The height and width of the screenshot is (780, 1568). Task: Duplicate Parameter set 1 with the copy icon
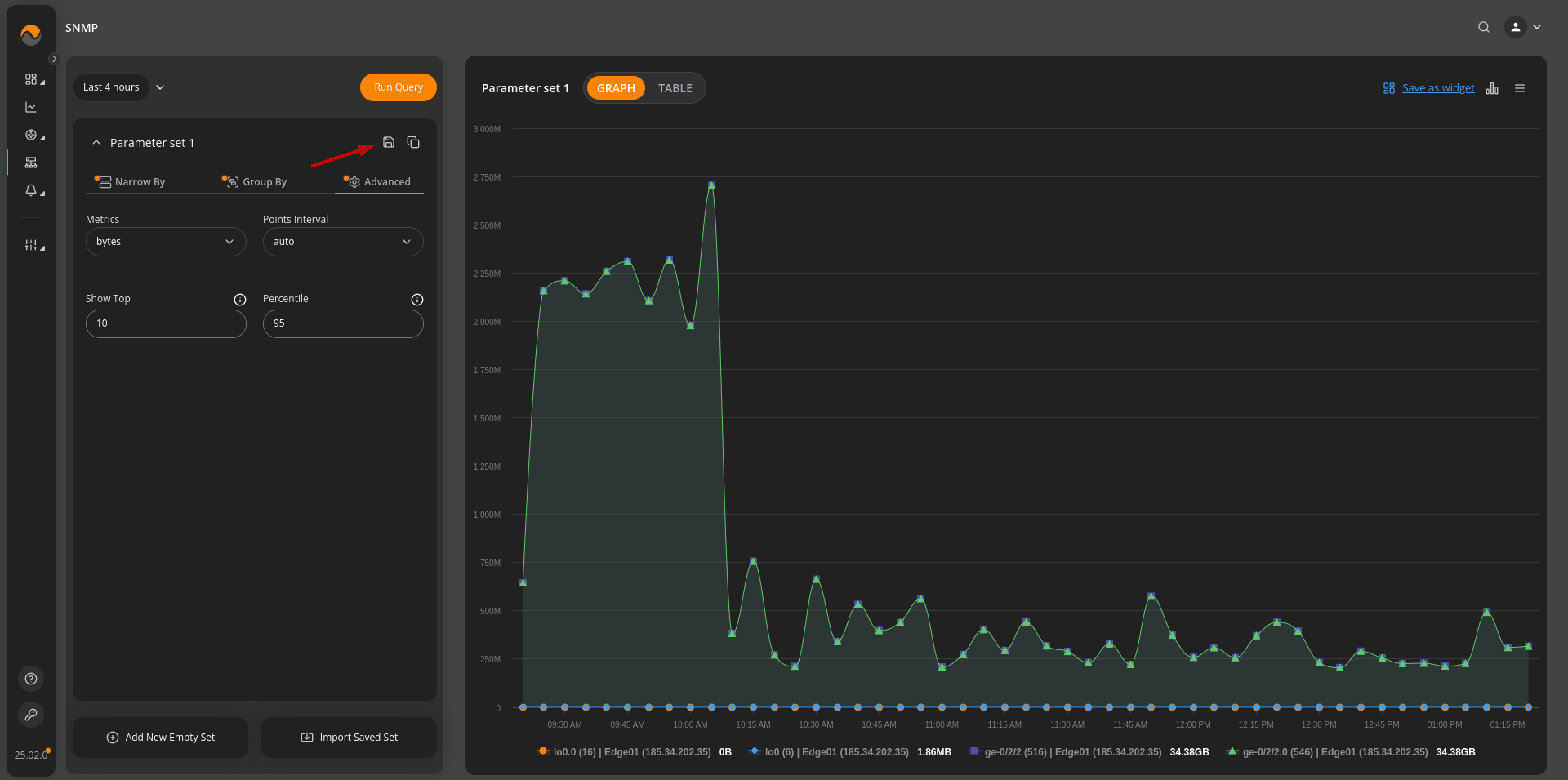point(413,142)
